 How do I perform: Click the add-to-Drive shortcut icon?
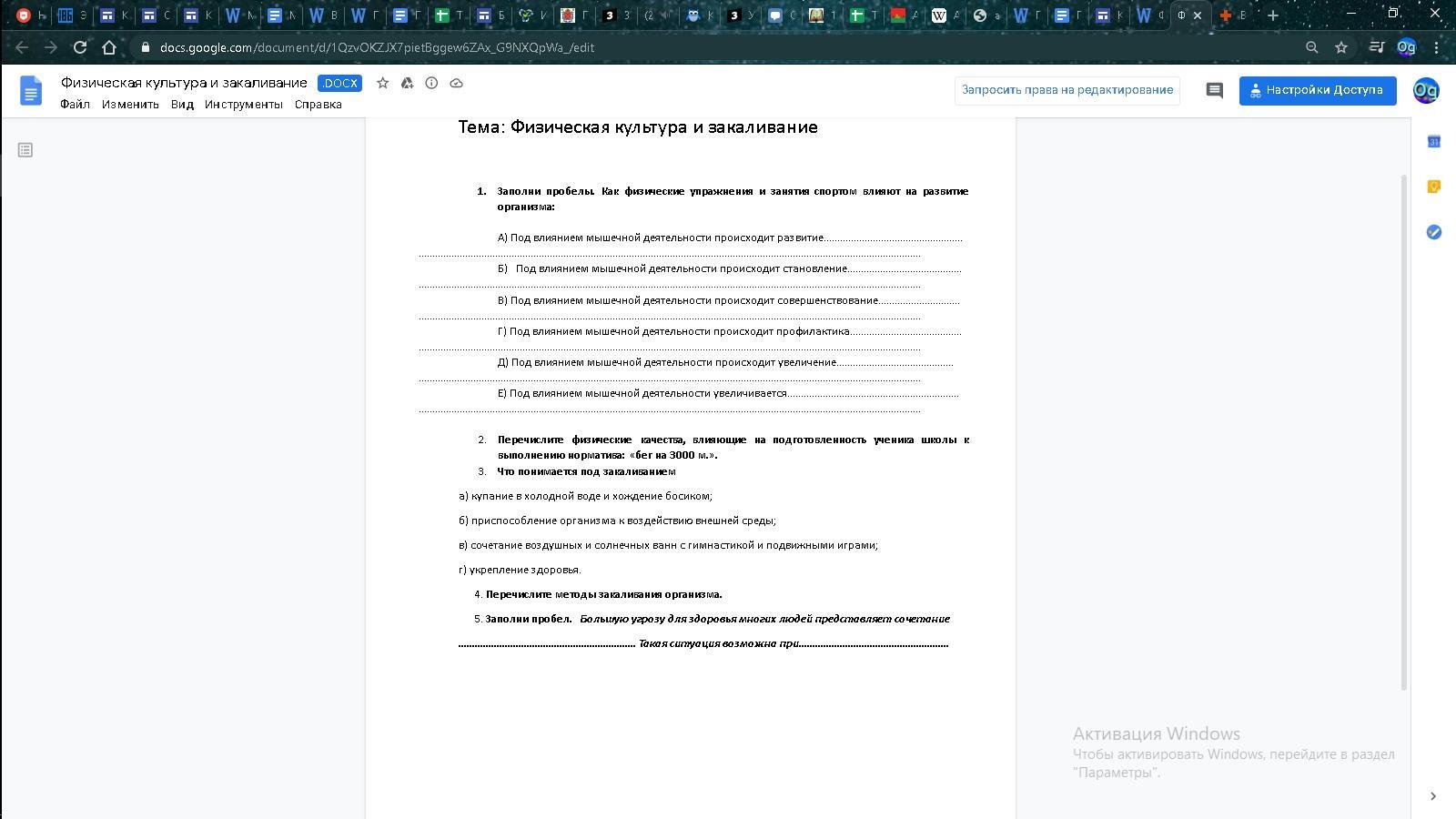tap(407, 83)
